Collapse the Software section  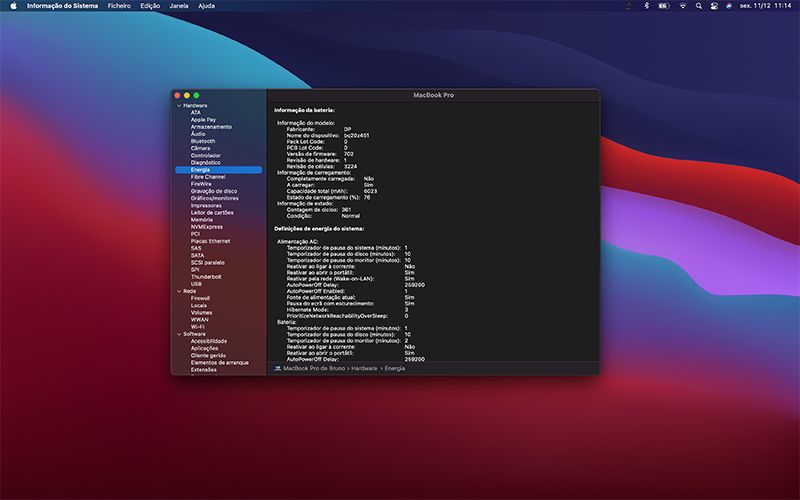(x=179, y=334)
